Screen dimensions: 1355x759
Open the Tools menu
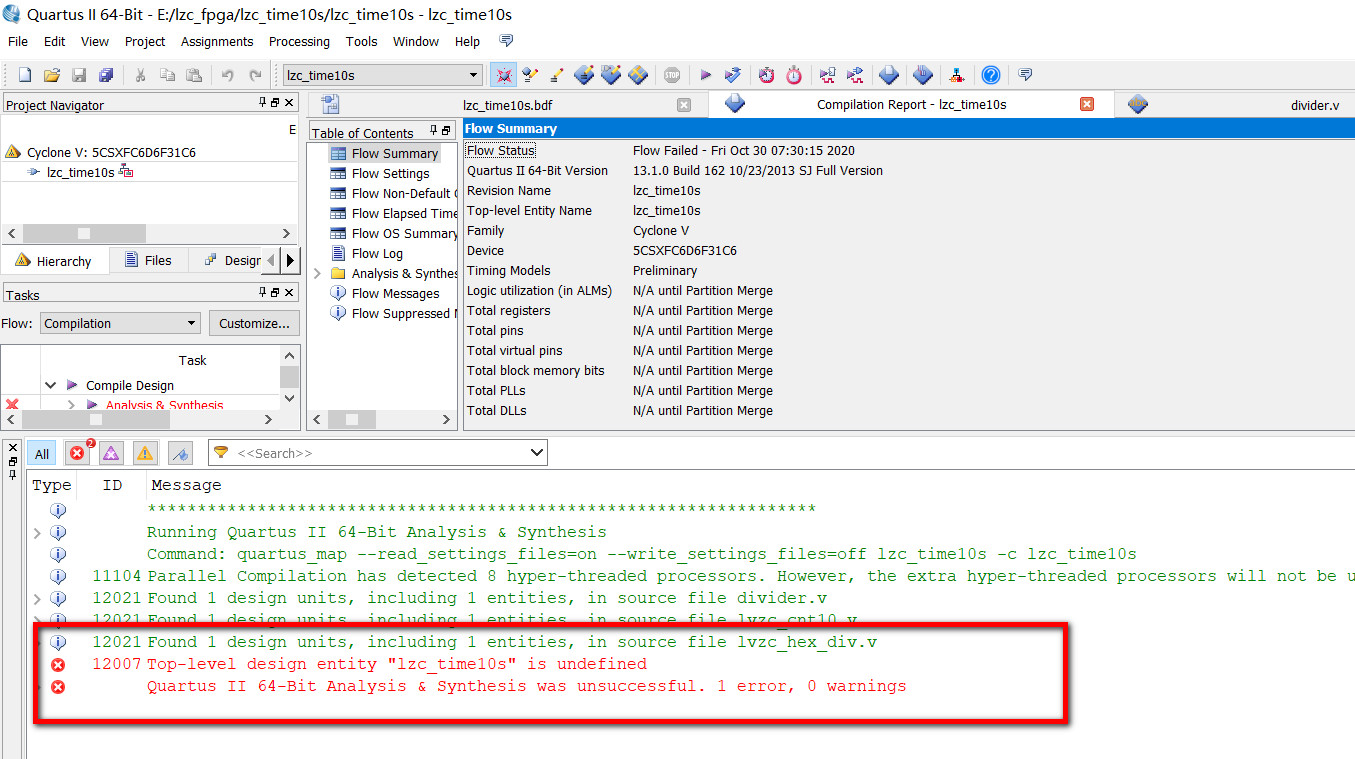click(361, 41)
